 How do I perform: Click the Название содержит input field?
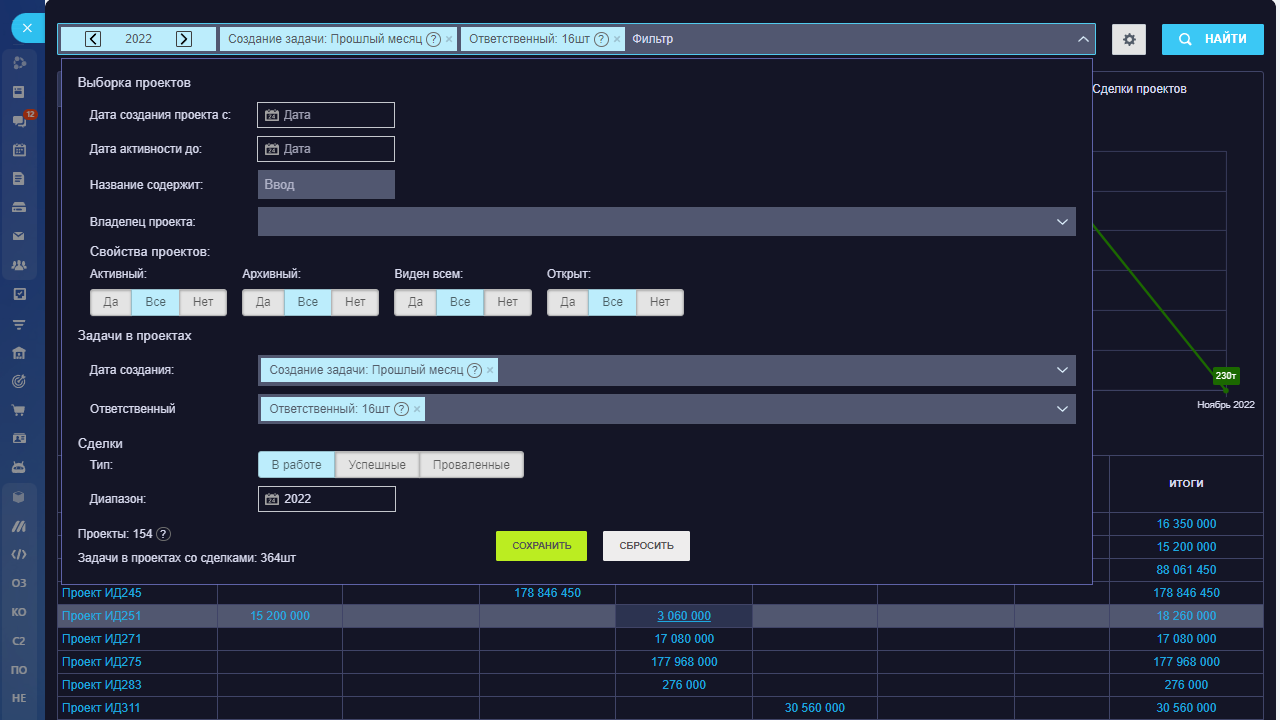click(x=326, y=185)
